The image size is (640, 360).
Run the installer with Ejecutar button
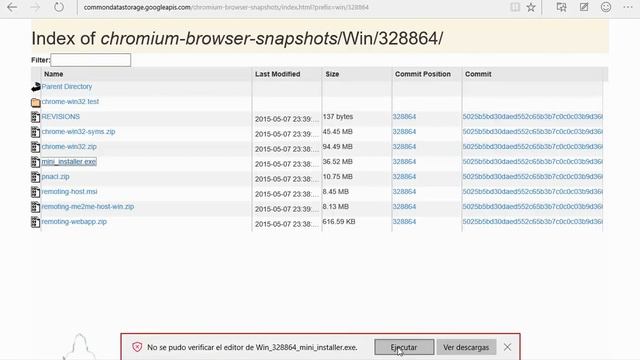tap(404, 347)
